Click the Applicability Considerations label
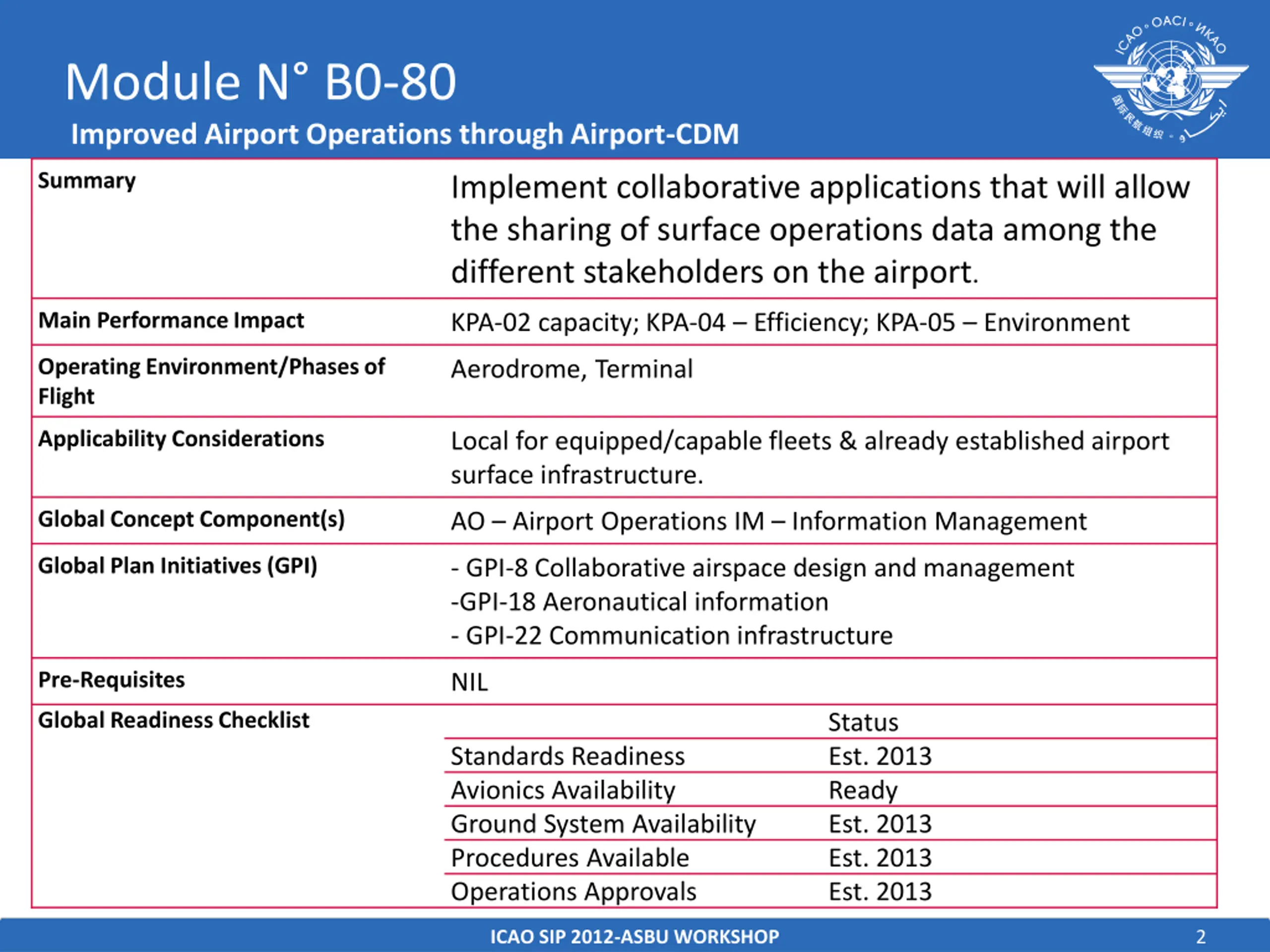 pyautogui.click(x=181, y=439)
